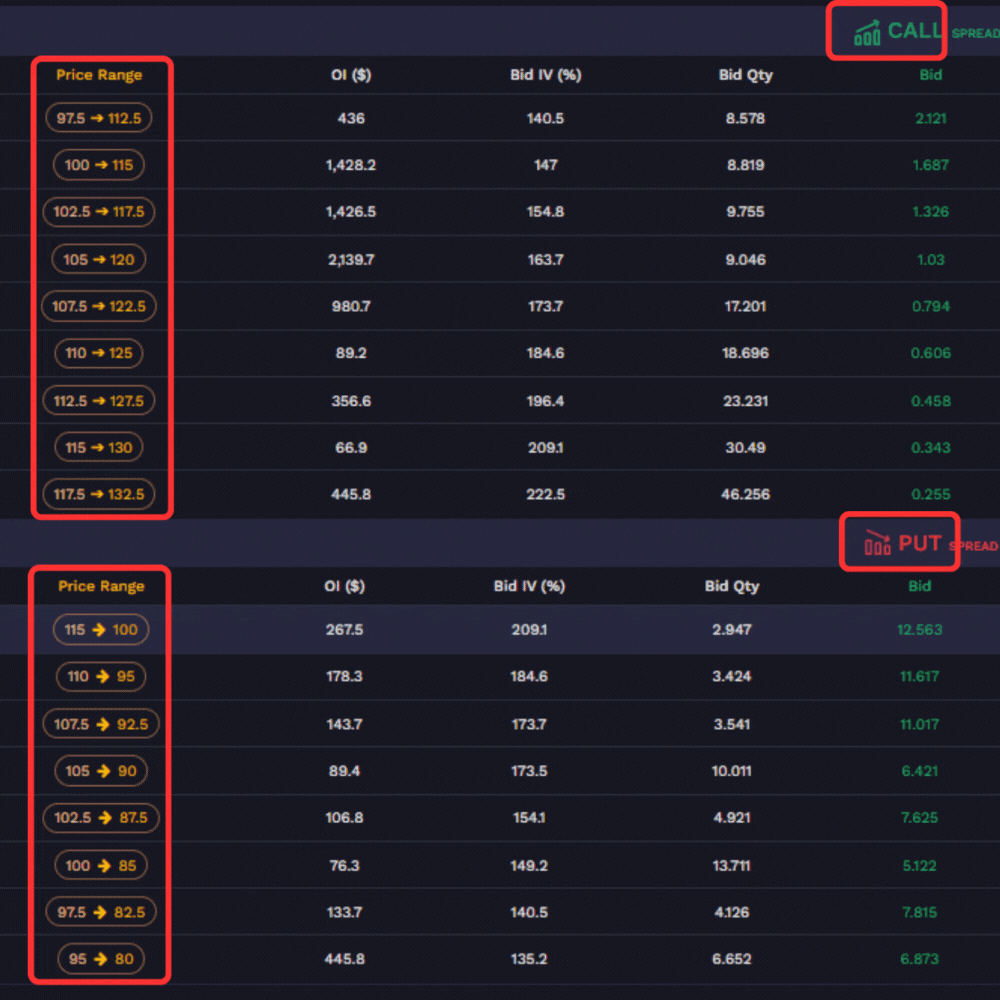Image resolution: width=1000 pixels, height=1000 pixels.
Task: Select the 117.5 → 132.5 call spread pill
Action: pyautogui.click(x=99, y=494)
